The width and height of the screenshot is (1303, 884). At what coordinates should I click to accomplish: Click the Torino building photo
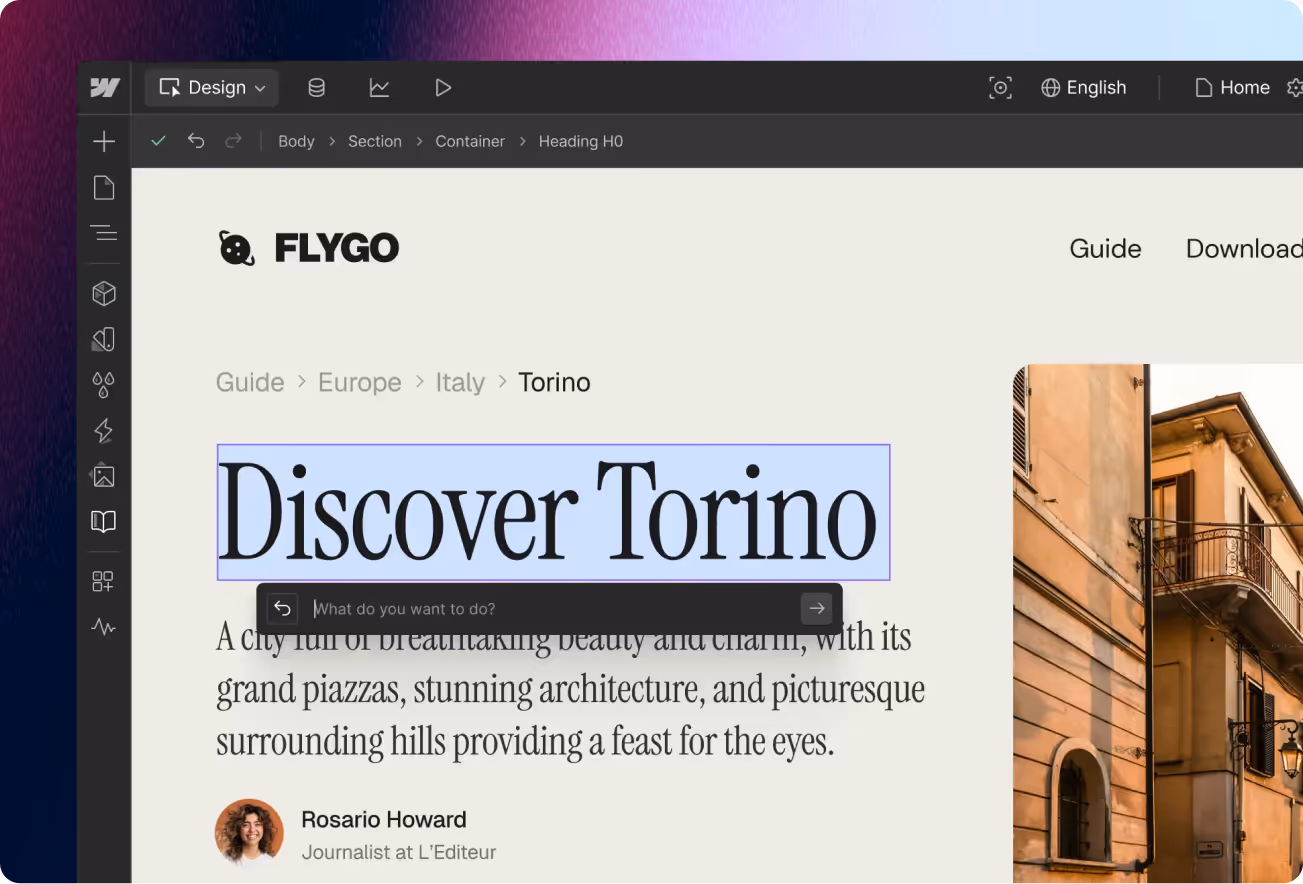[x=1158, y=623]
